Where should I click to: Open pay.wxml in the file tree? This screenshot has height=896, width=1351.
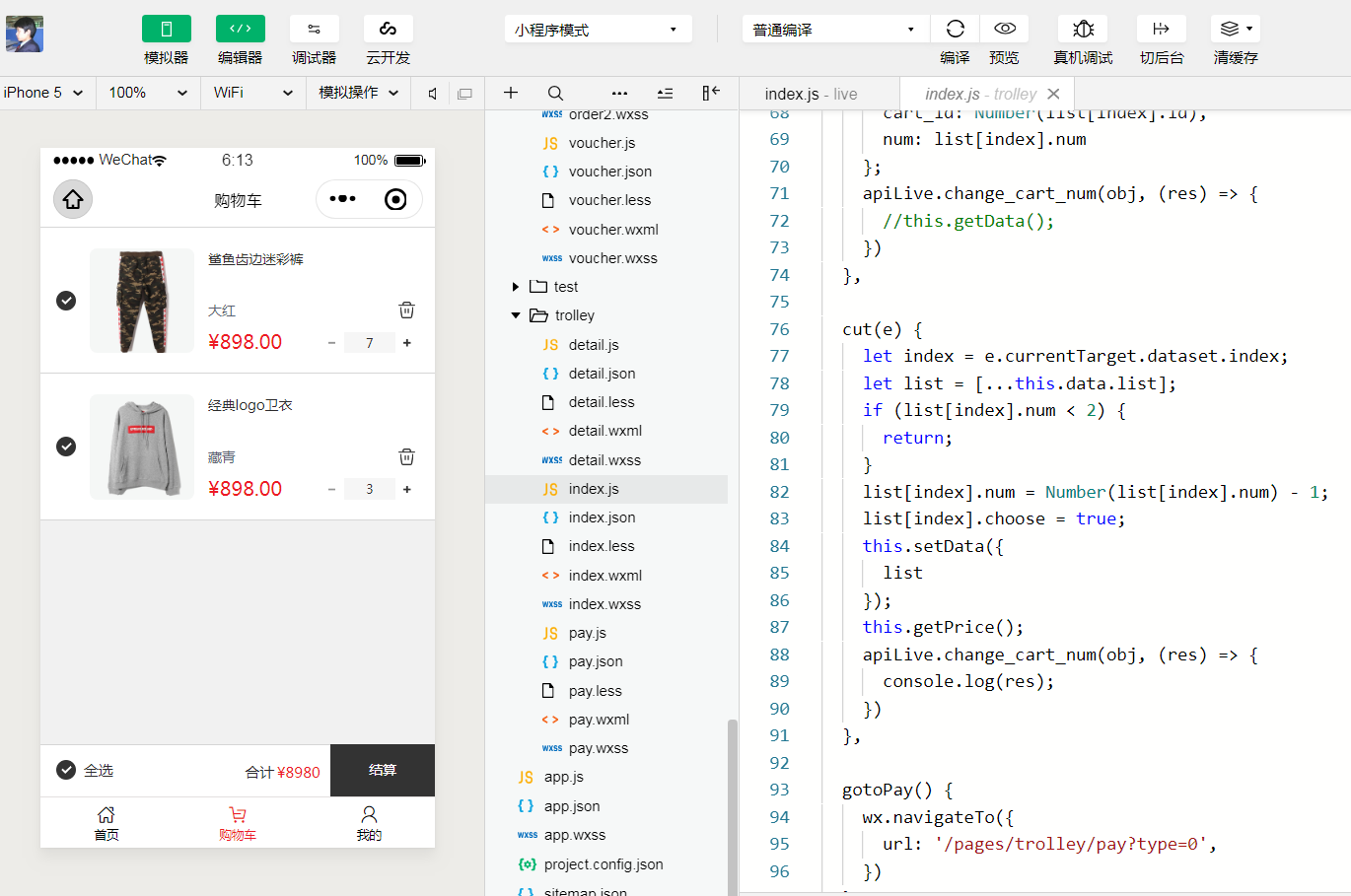599,720
